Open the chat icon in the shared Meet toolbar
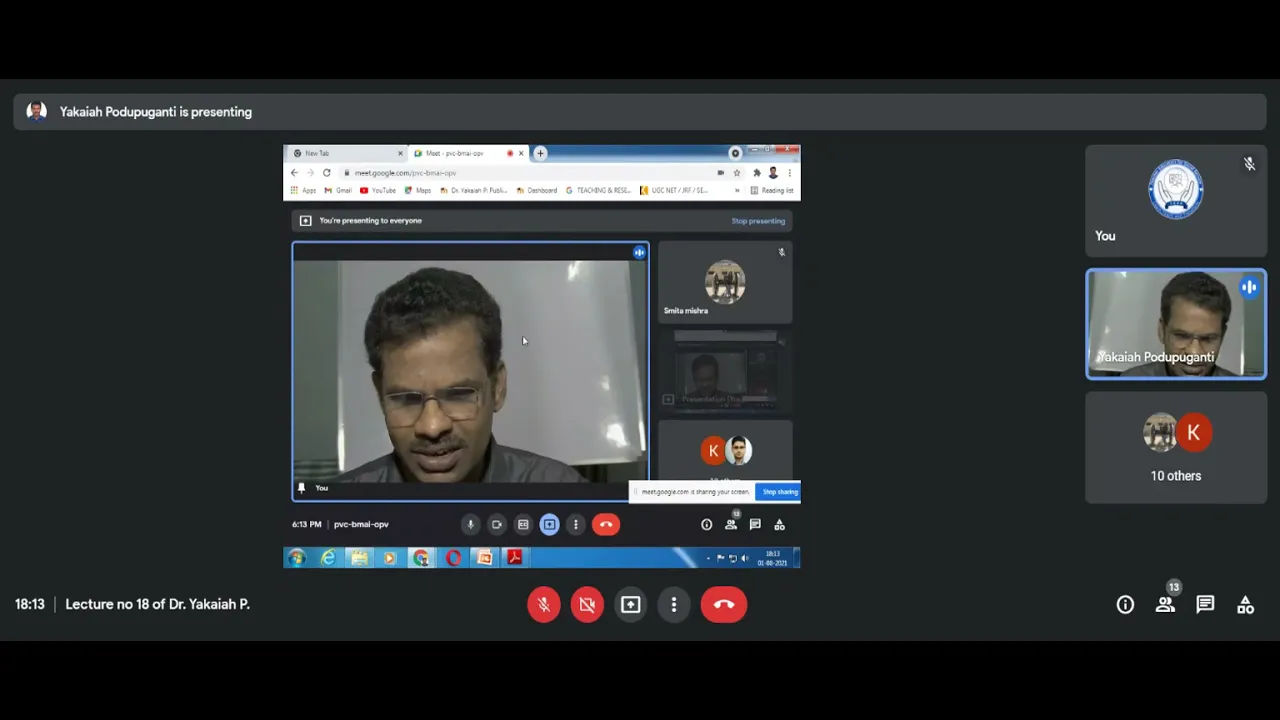 pyautogui.click(x=755, y=524)
